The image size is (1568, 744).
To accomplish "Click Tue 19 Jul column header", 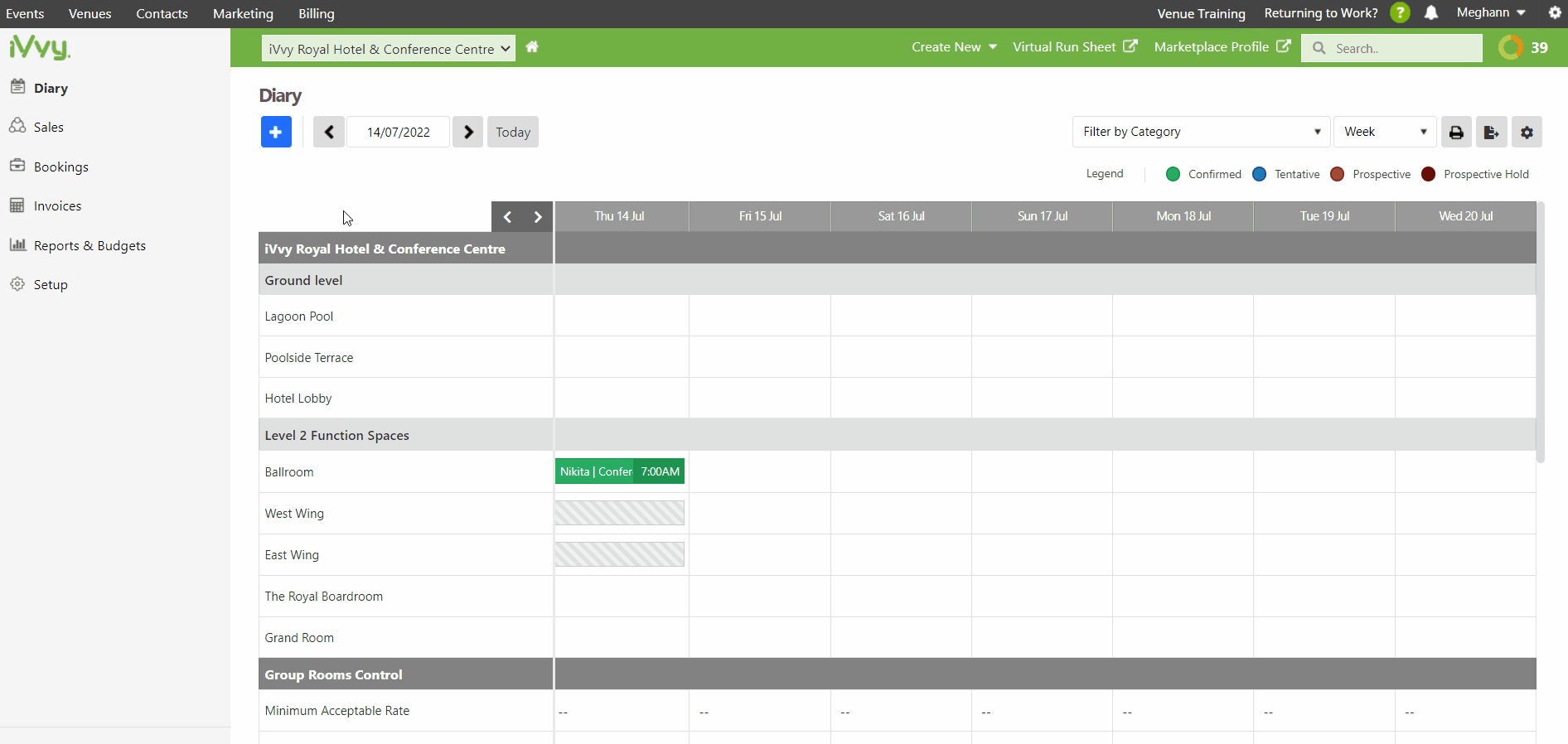I will click(1324, 216).
